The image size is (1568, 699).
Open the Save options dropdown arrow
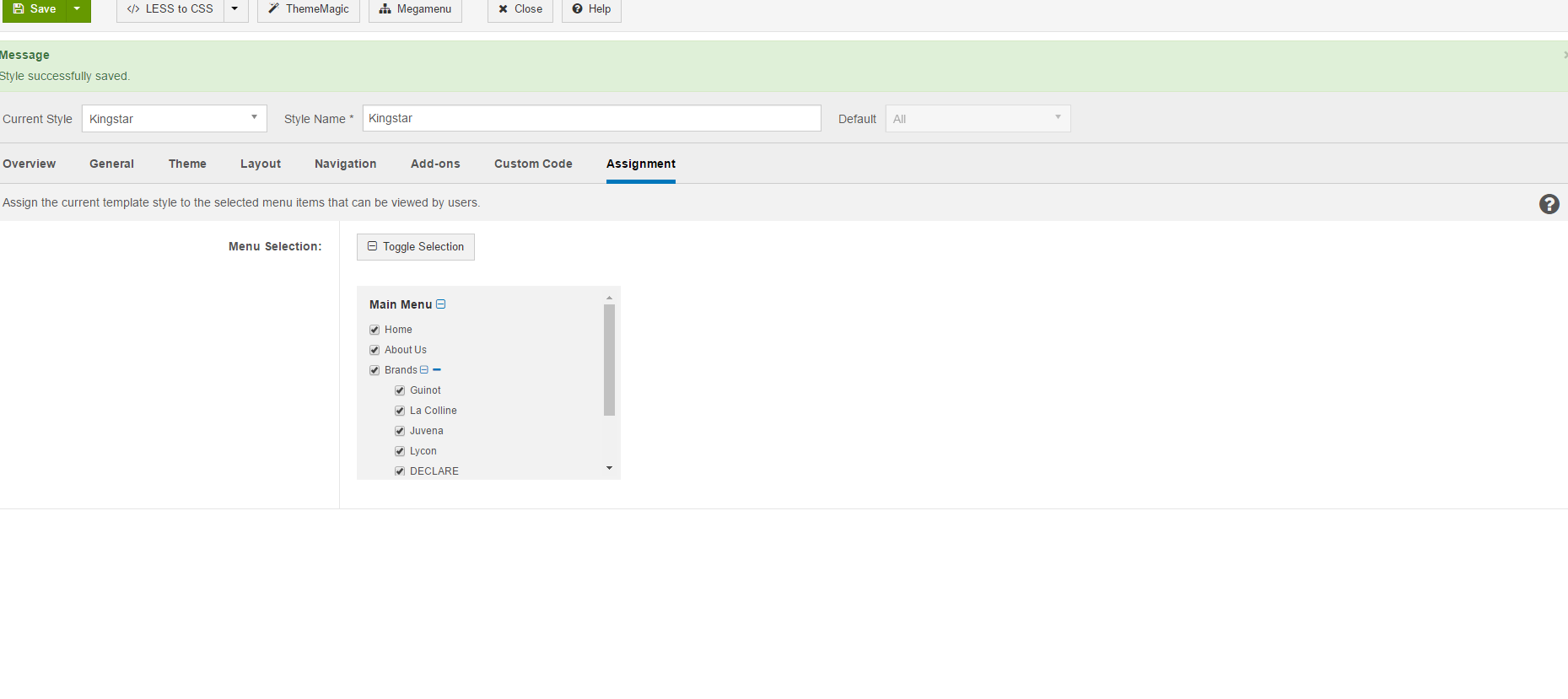(x=78, y=9)
